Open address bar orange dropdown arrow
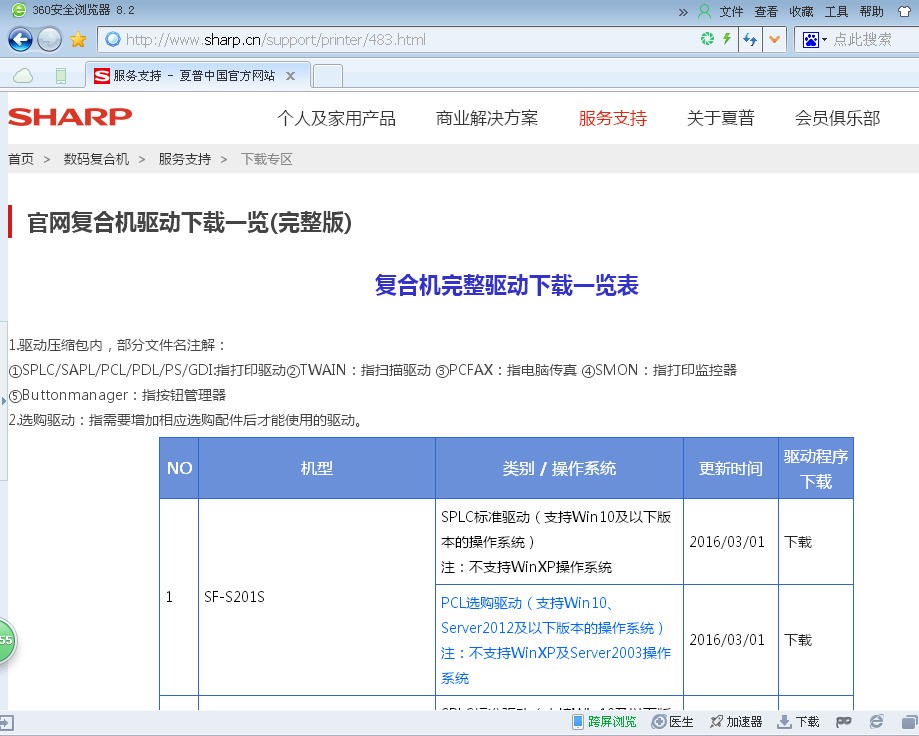The image size is (919, 736). [774, 40]
